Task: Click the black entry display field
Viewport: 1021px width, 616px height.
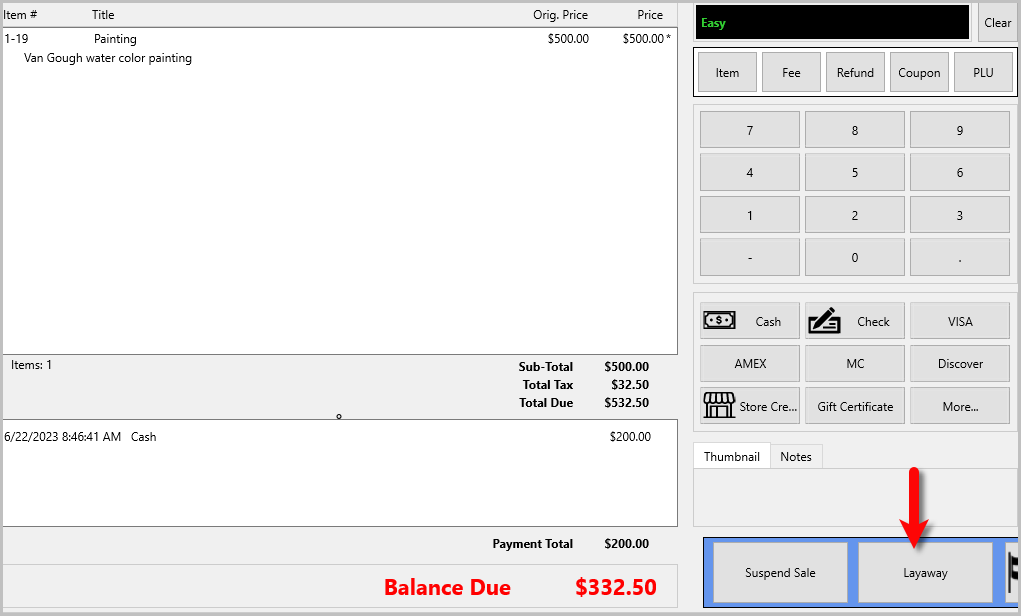Action: tap(832, 23)
